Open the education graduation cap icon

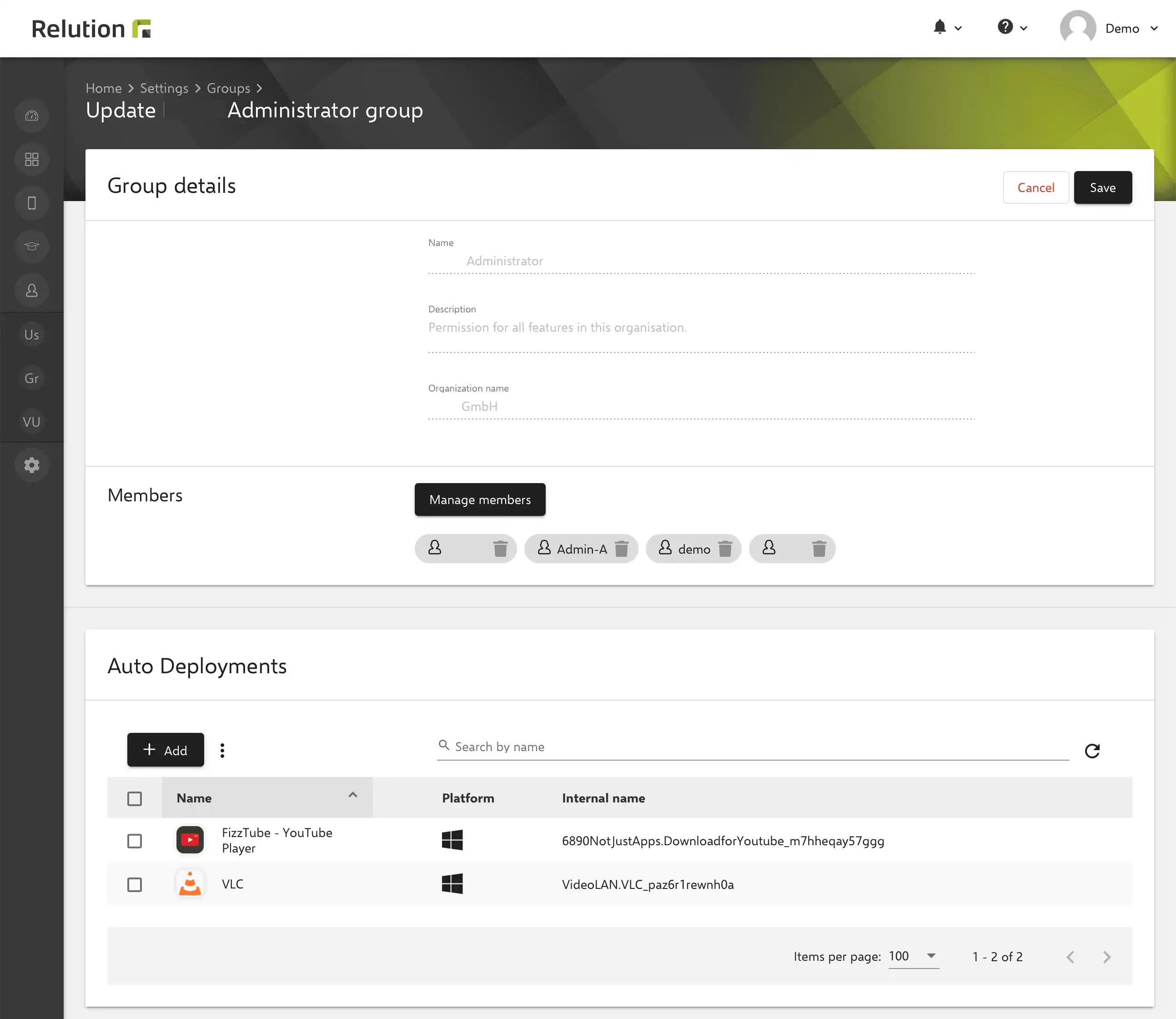point(32,247)
